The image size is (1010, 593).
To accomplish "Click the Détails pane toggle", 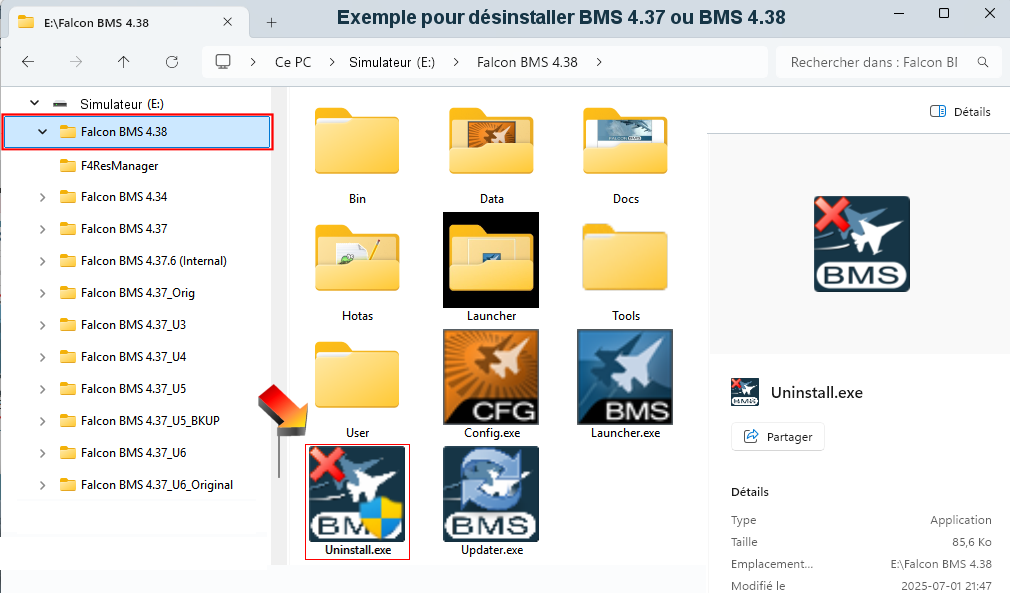I will [x=959, y=112].
